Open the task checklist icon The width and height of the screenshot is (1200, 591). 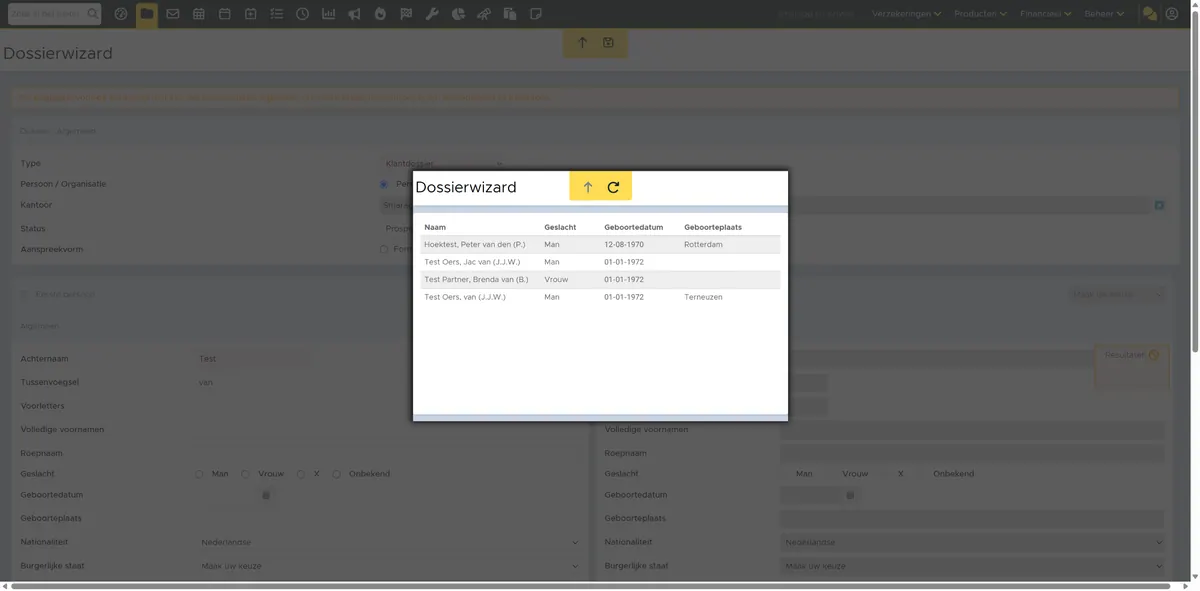click(x=277, y=14)
